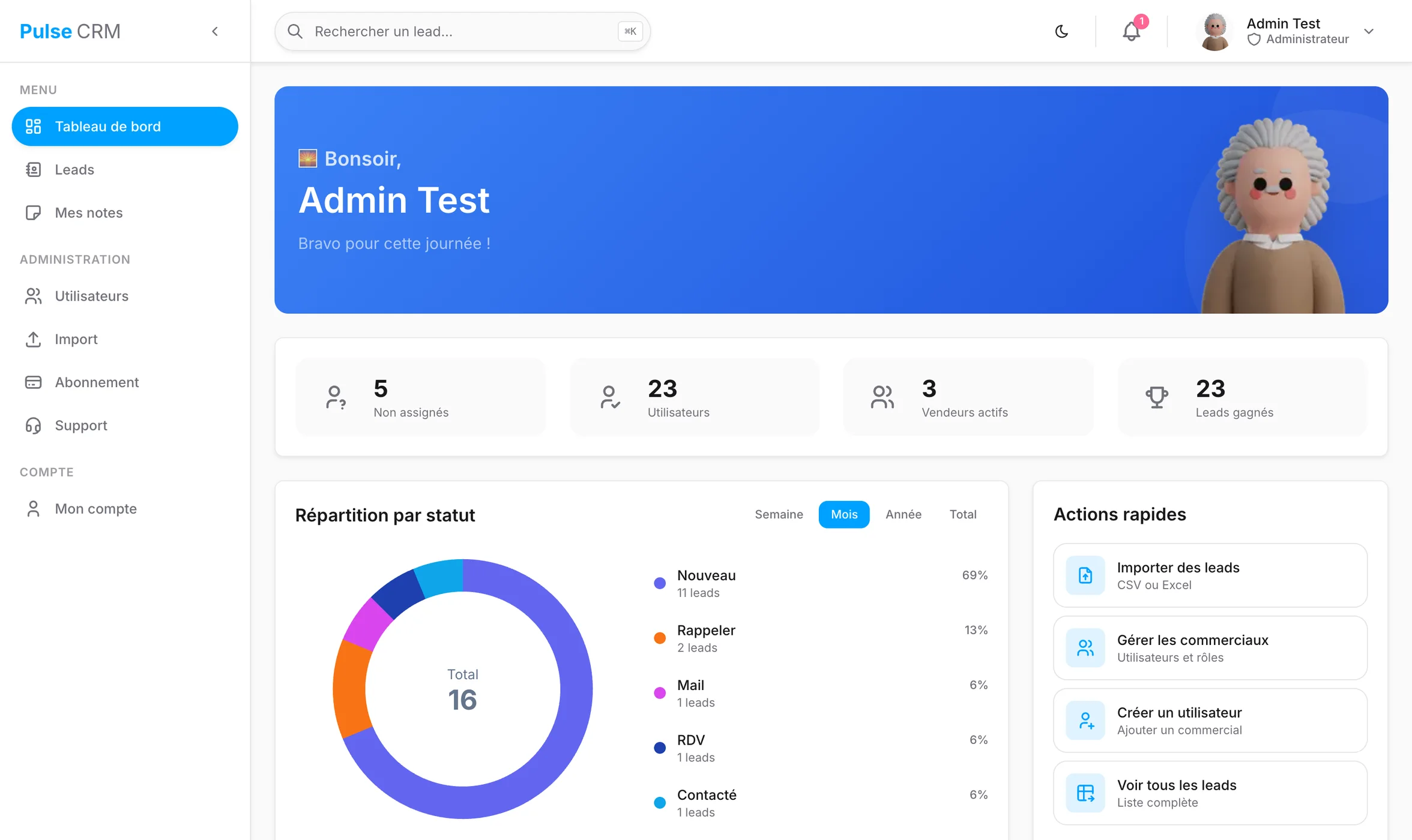1412x840 pixels.
Task: Focus the Rechercher un lead search field
Action: [x=462, y=31]
